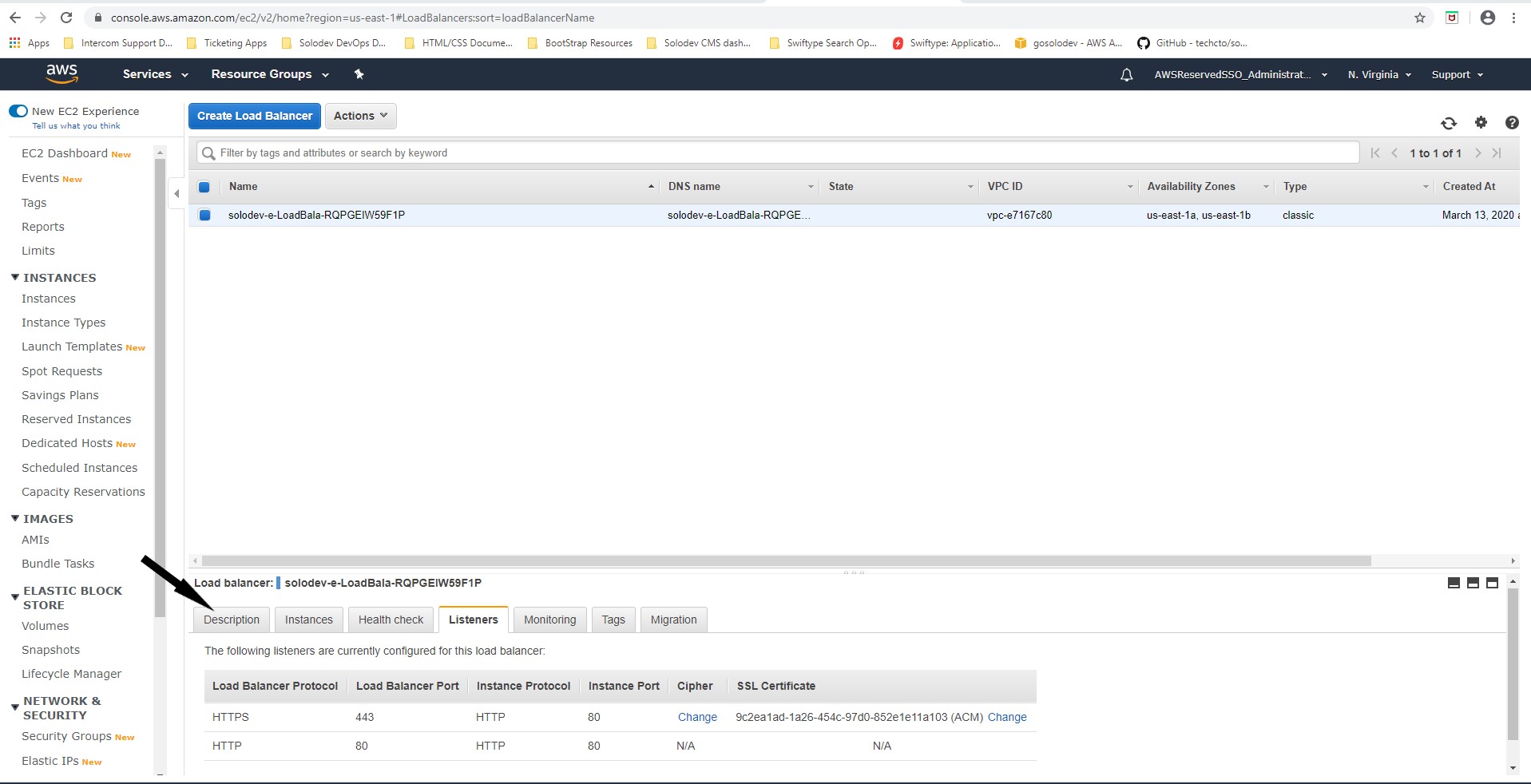
Task: Open the Actions dropdown
Action: 360,116
